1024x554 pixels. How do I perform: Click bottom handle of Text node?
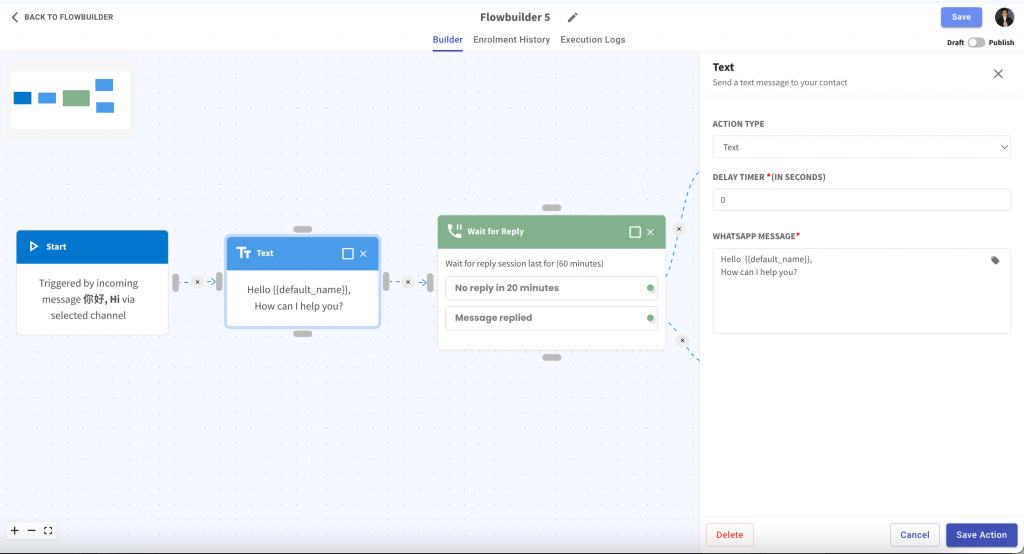click(302, 334)
